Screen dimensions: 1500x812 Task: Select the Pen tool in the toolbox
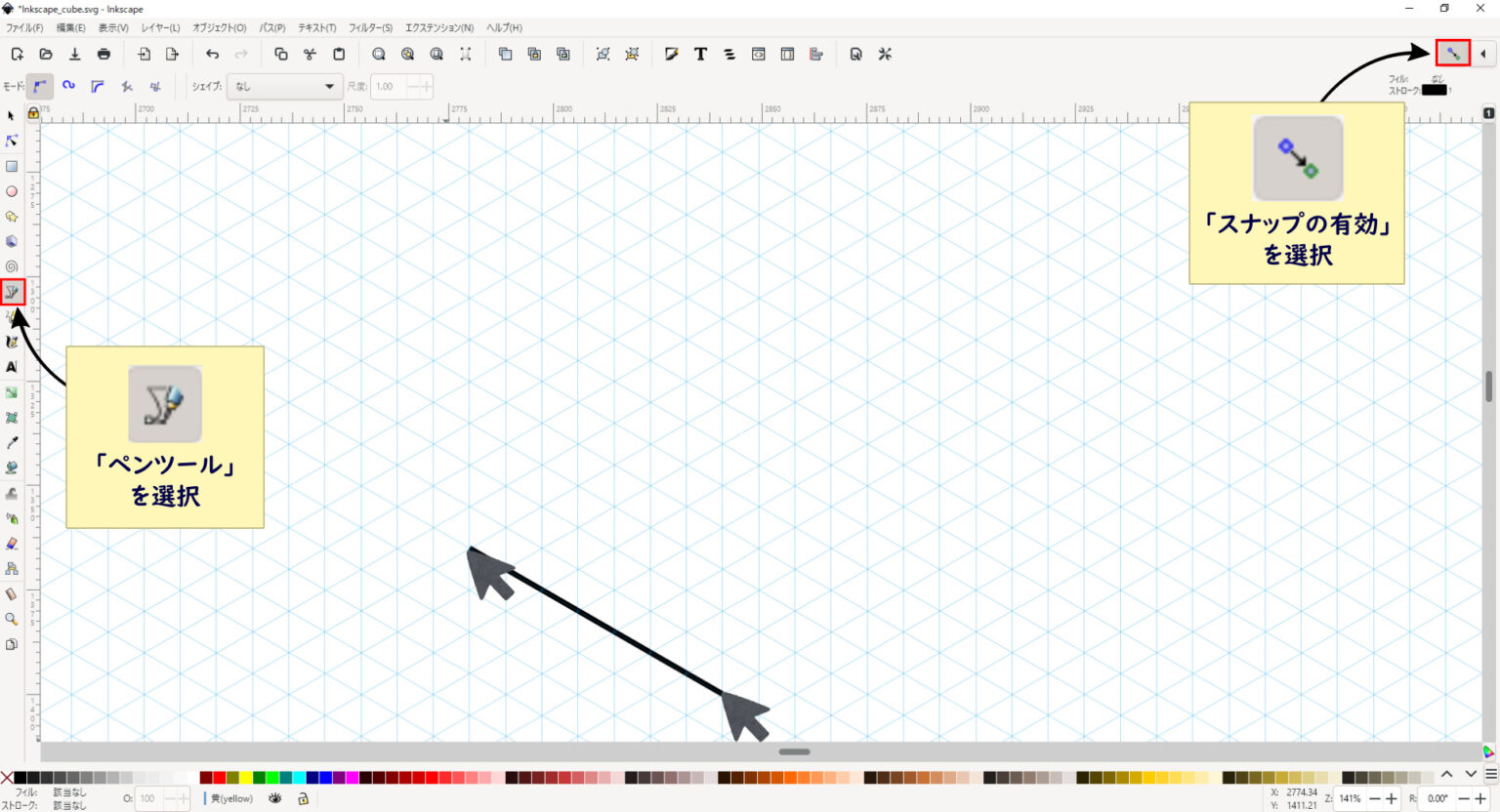point(11,291)
